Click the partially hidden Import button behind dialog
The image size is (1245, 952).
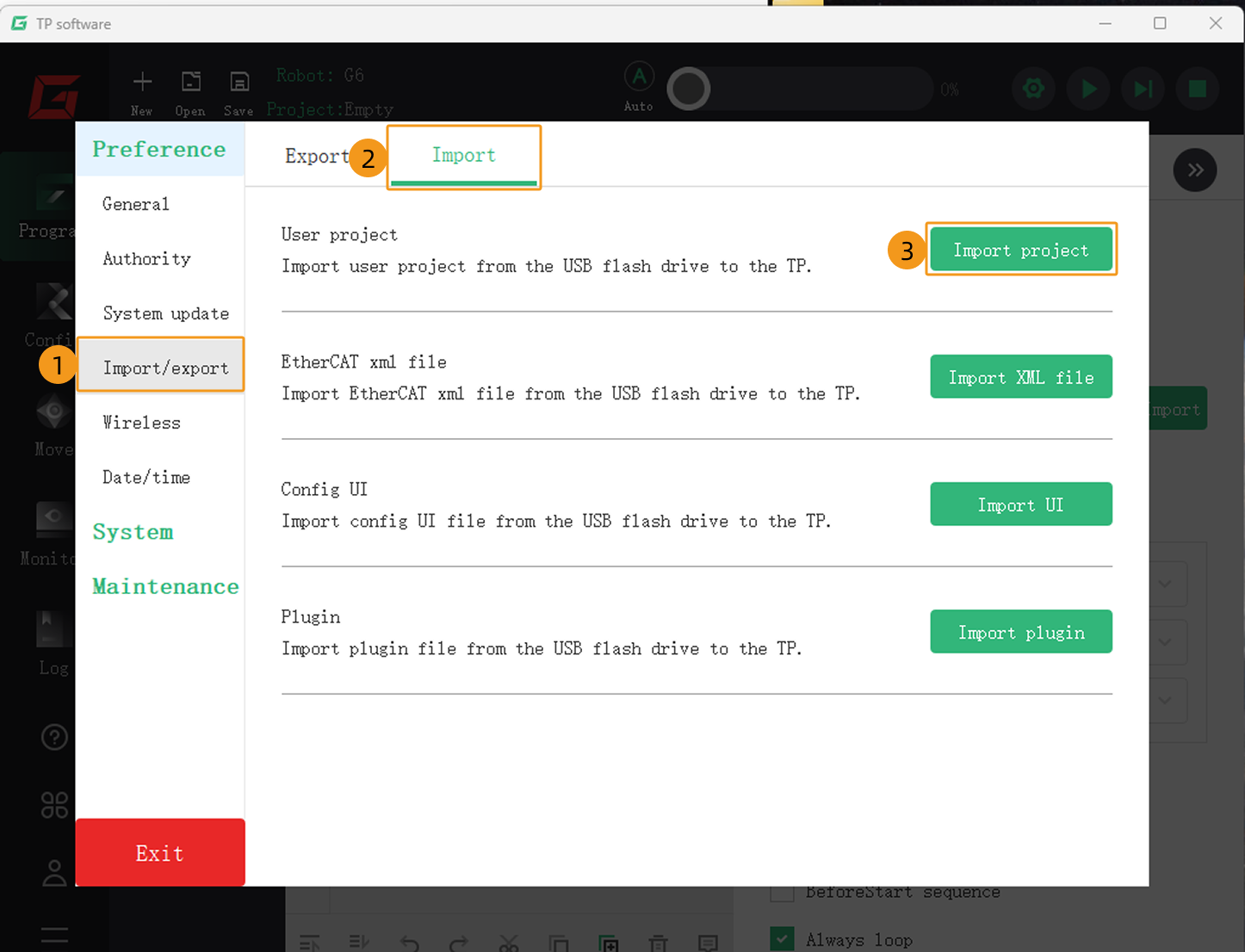[x=1178, y=409]
